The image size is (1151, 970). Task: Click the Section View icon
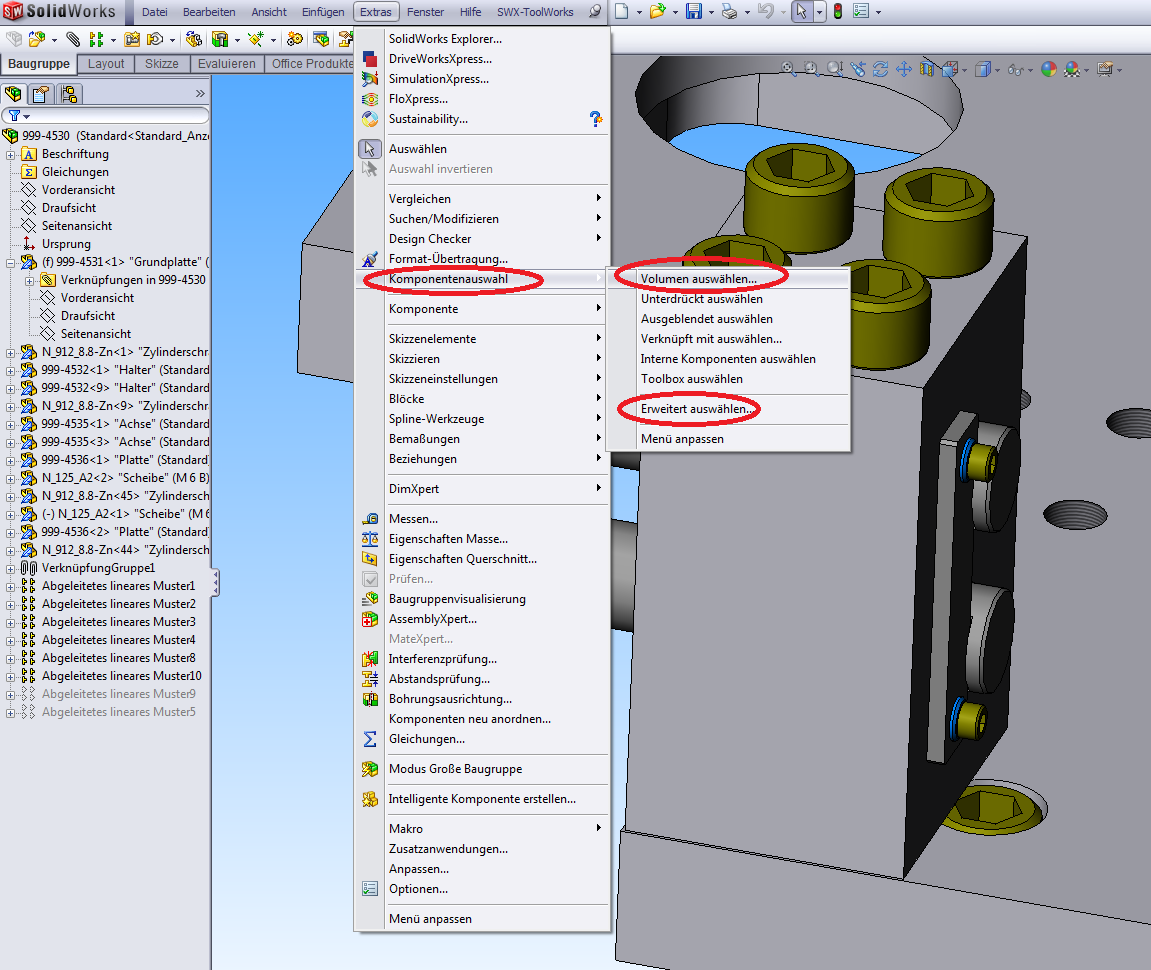point(927,69)
